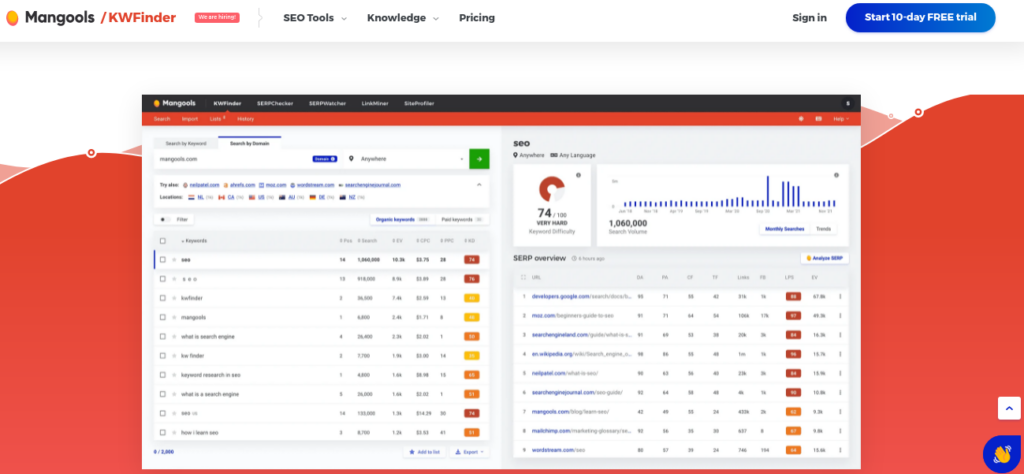Open LinkMiner in app top bar
The height and width of the screenshot is (474, 1024).
[375, 103]
